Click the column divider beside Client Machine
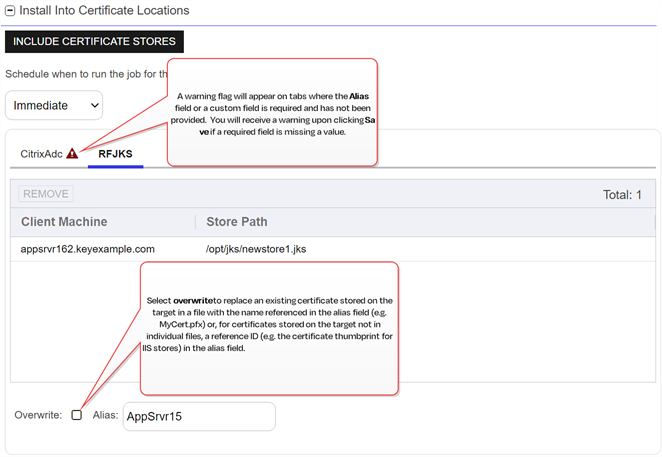The width and height of the screenshot is (662, 457). [x=195, y=222]
